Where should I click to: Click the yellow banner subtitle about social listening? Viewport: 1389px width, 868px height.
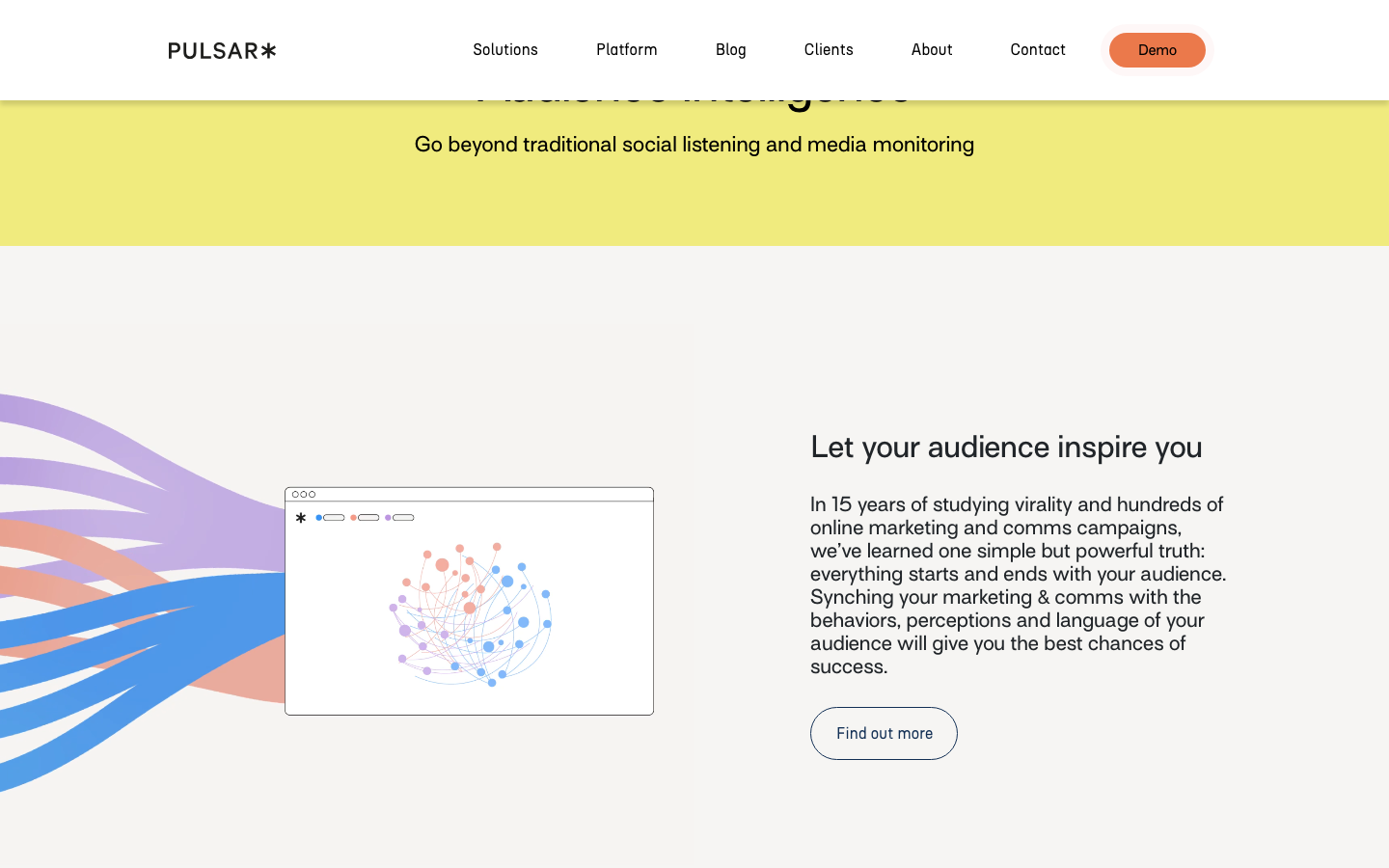(694, 145)
